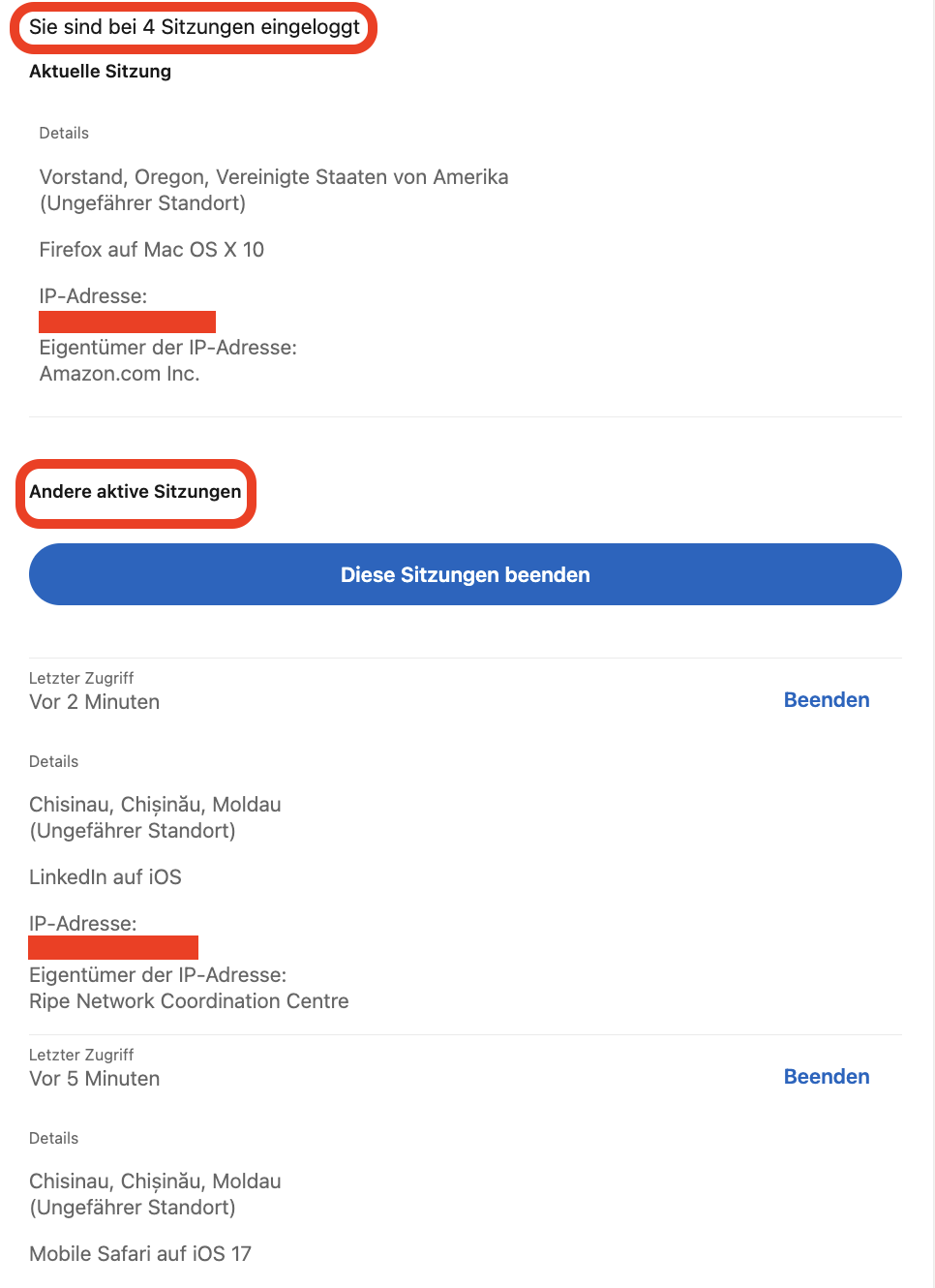Click the "Mobile Safari auf iOS 17" text
This screenshot has width=935, height=1288.
(140, 1253)
